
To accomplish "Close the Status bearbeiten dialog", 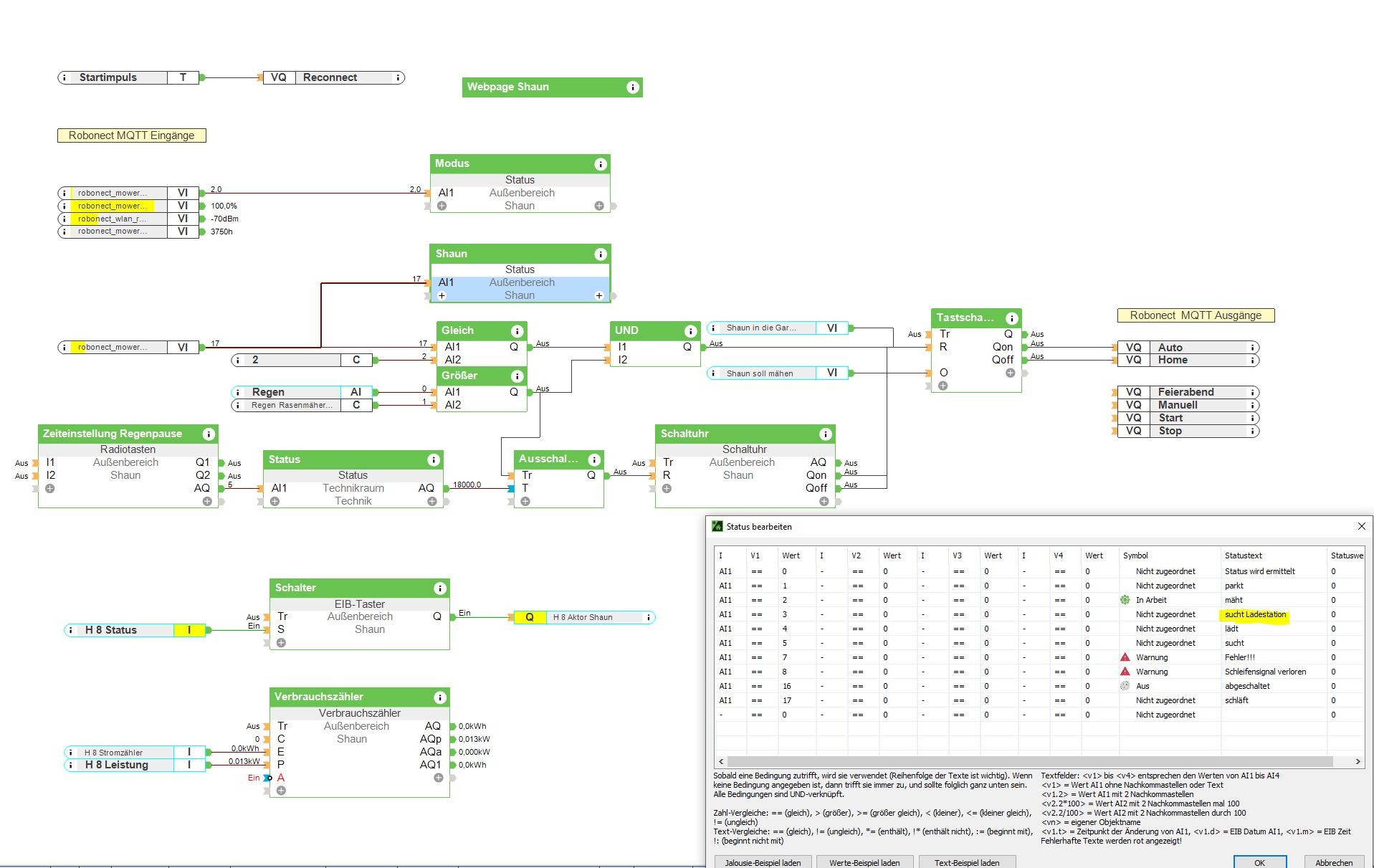I will coord(1362,526).
